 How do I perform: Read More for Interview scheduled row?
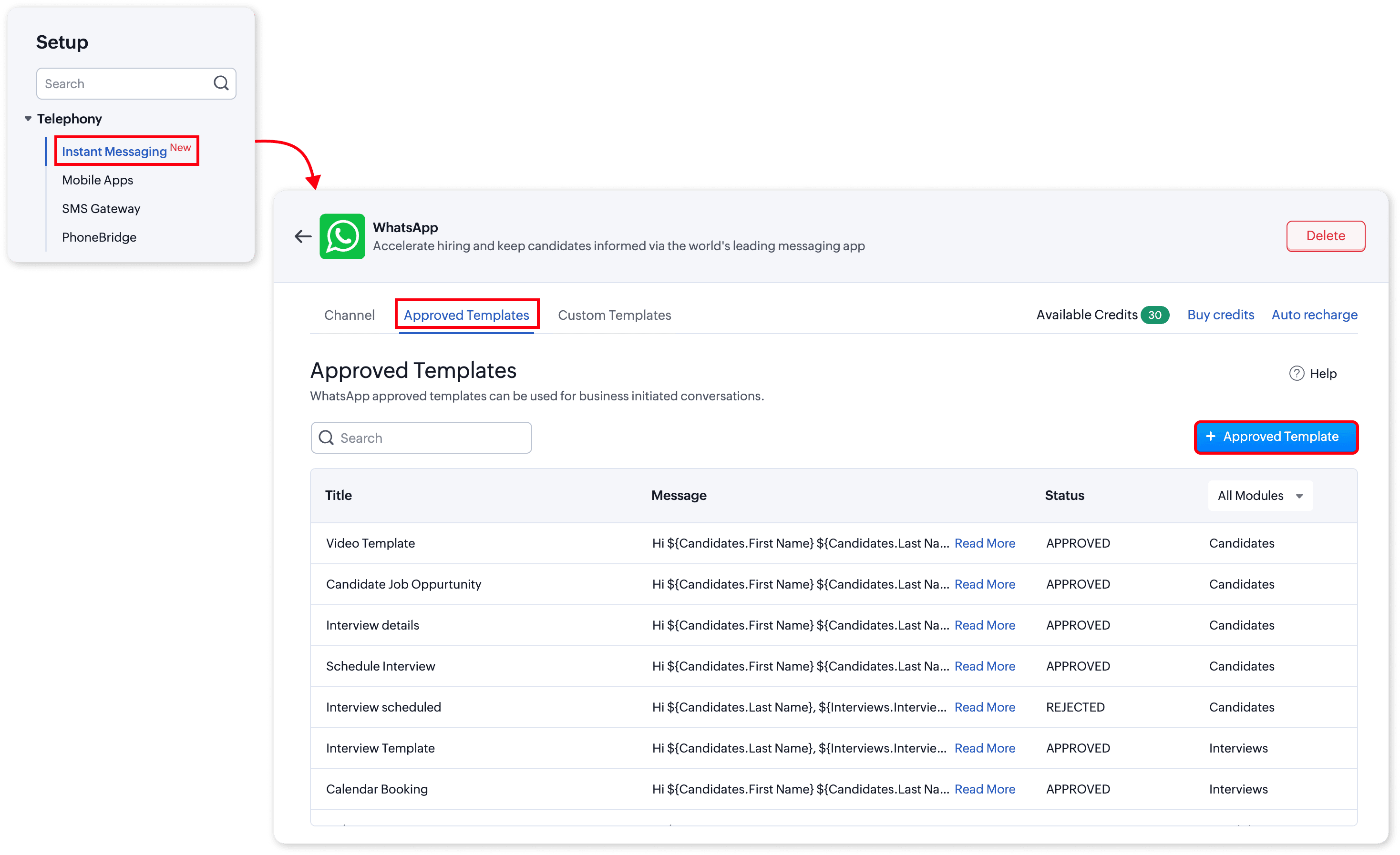point(984,707)
